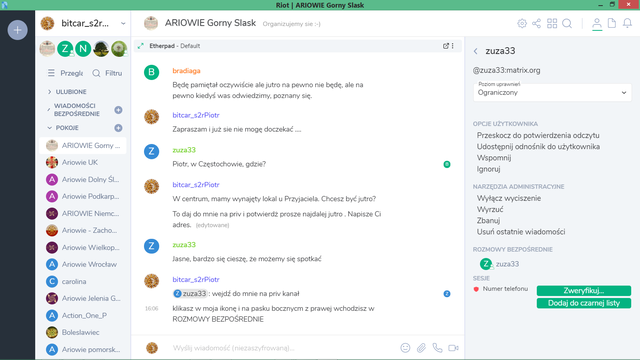This screenshot has height=360, width=640.
Task: Open the files panel icon
Action: 612,23
